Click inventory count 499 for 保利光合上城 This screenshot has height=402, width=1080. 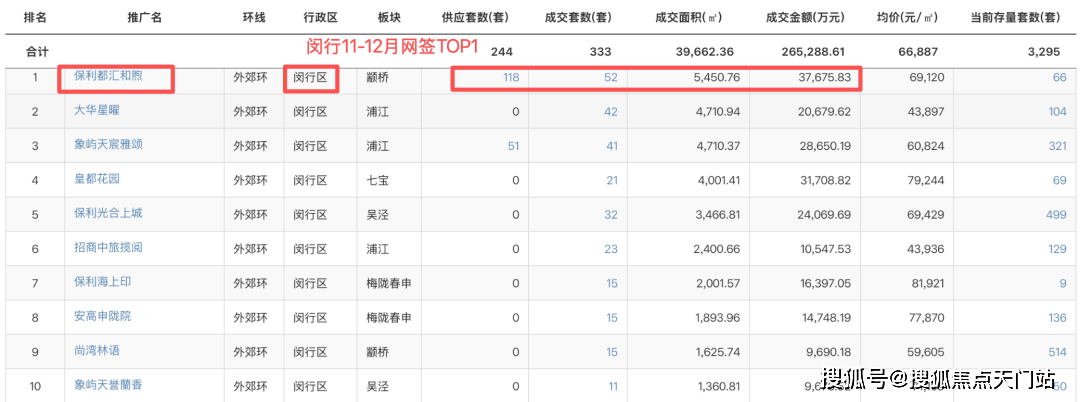(x=1056, y=215)
